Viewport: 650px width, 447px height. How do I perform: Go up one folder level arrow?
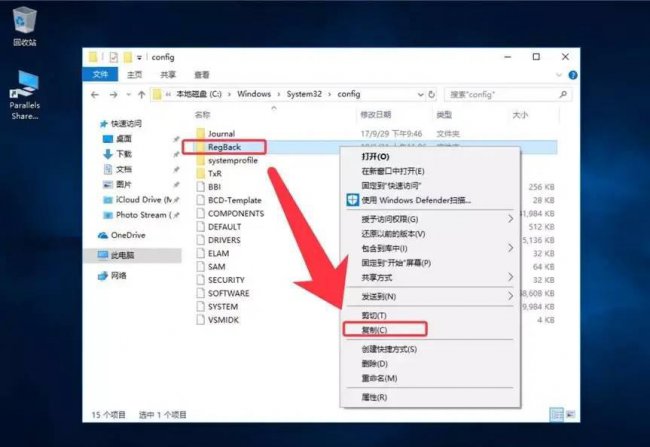[141, 95]
